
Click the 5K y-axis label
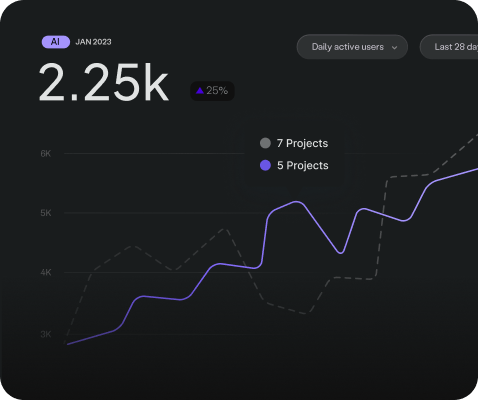pos(46,213)
